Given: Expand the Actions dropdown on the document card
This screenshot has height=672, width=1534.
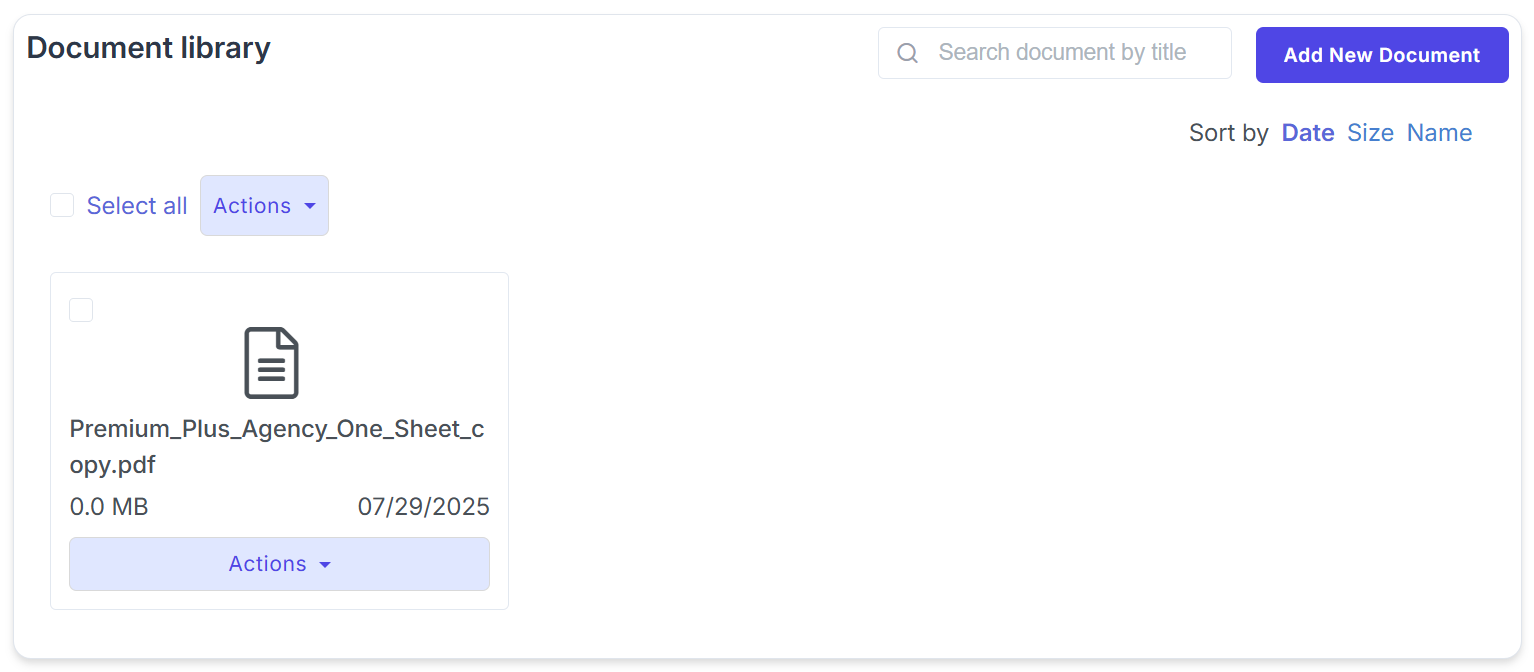Looking at the screenshot, I should click(279, 564).
